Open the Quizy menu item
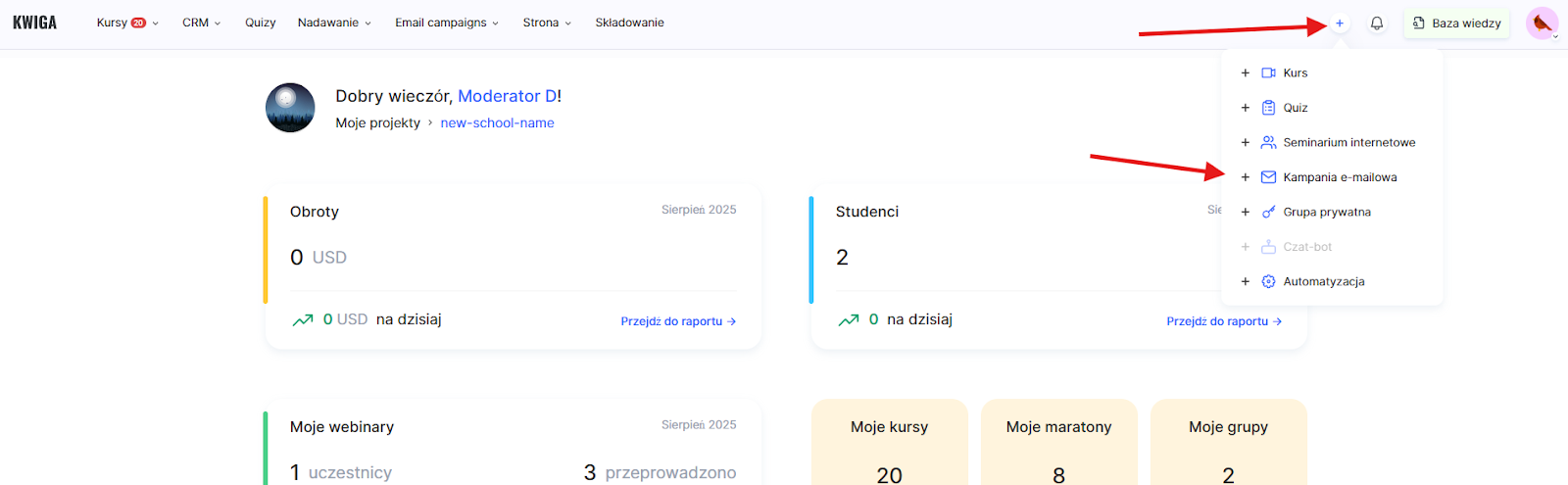 (x=260, y=23)
